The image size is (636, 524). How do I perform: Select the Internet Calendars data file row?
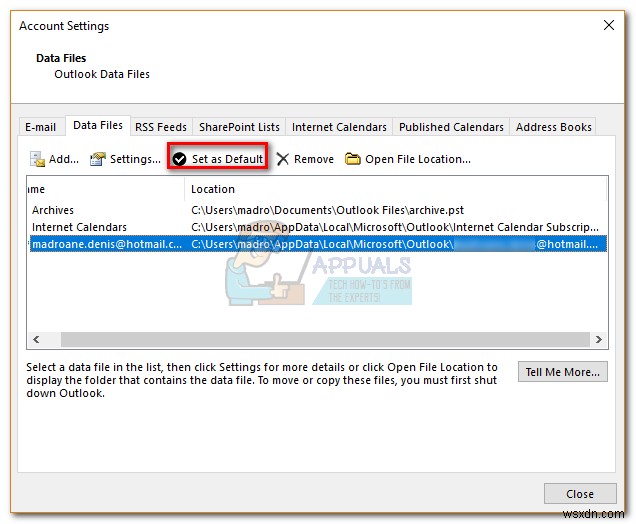tap(318, 227)
